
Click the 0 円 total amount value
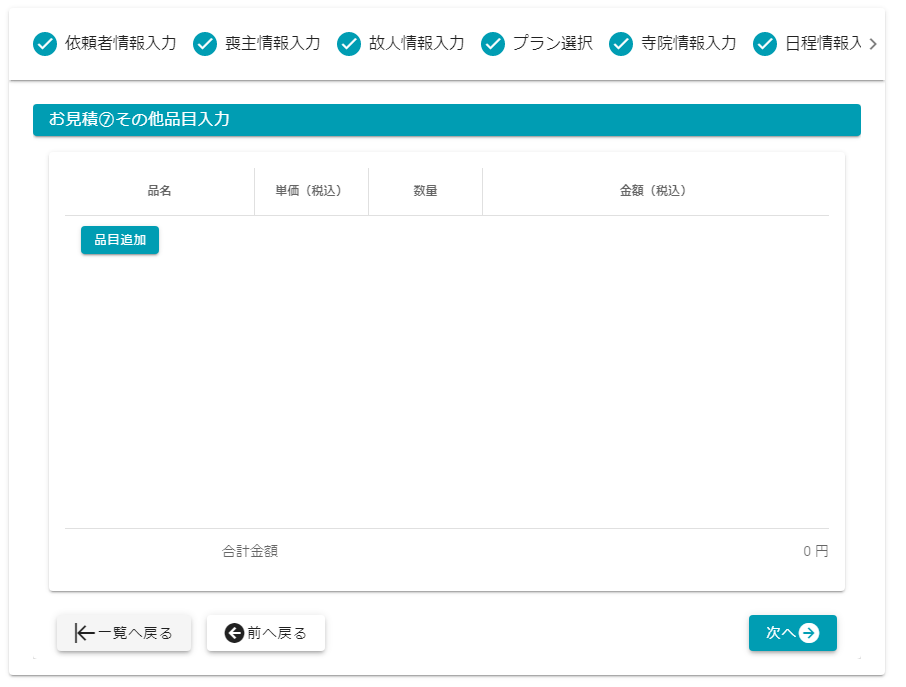[x=815, y=551]
